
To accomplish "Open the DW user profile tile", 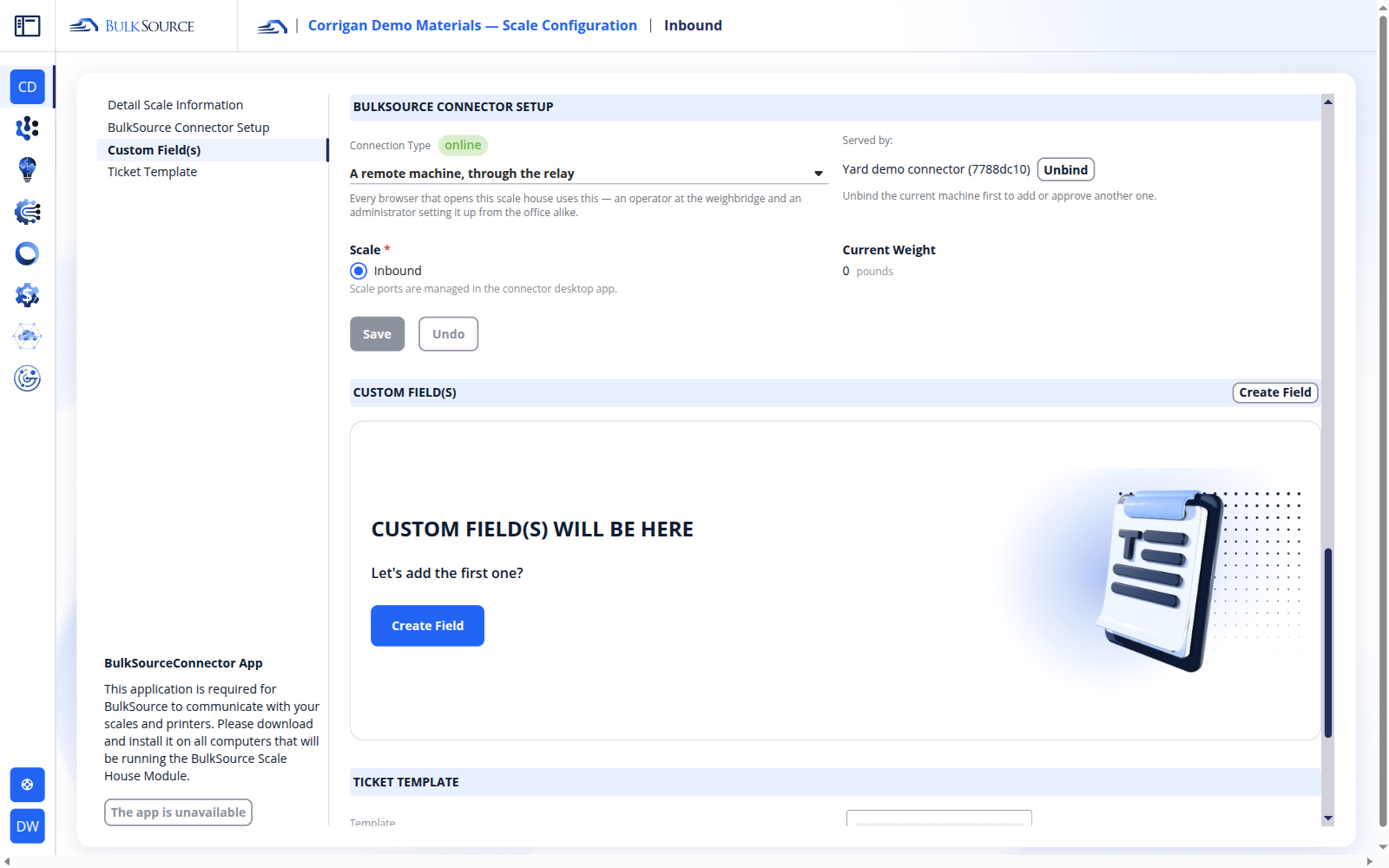I will coord(28,826).
